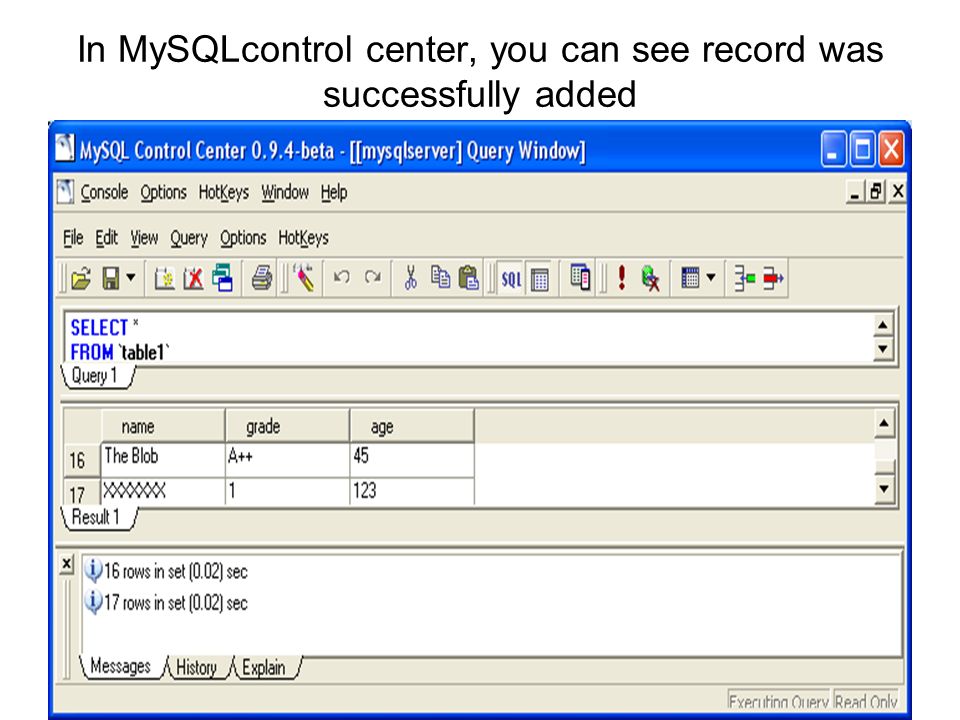Click the query editor scroll down arrow
960x720 pixels.
[x=882, y=349]
